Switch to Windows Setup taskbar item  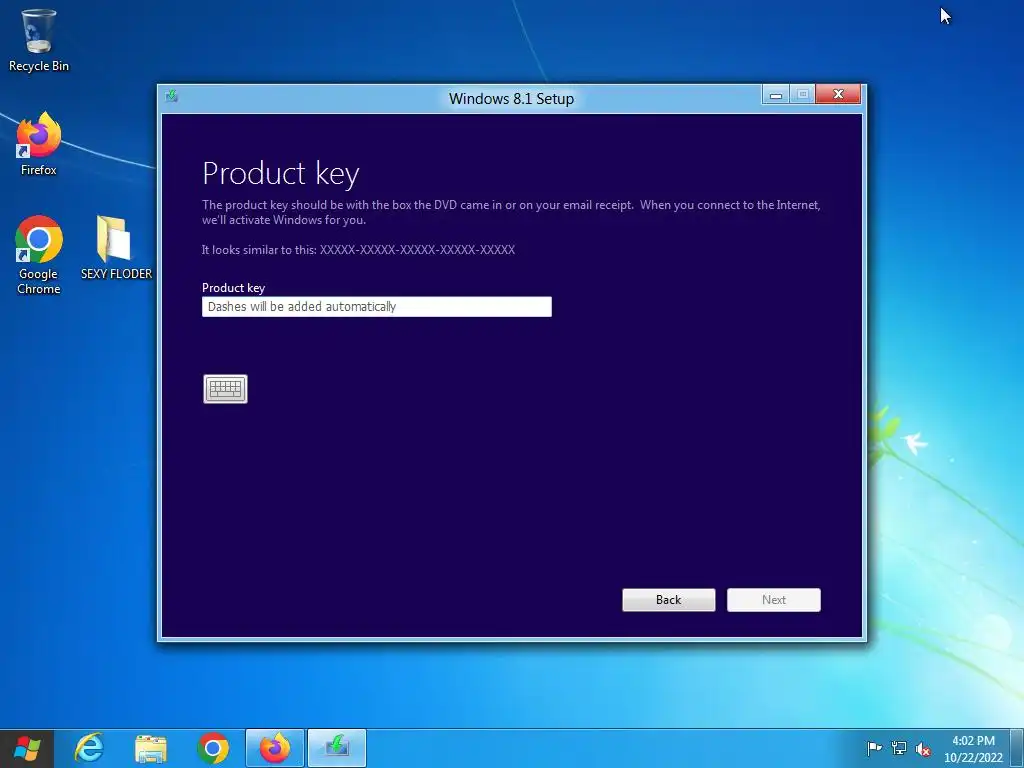[x=337, y=748]
